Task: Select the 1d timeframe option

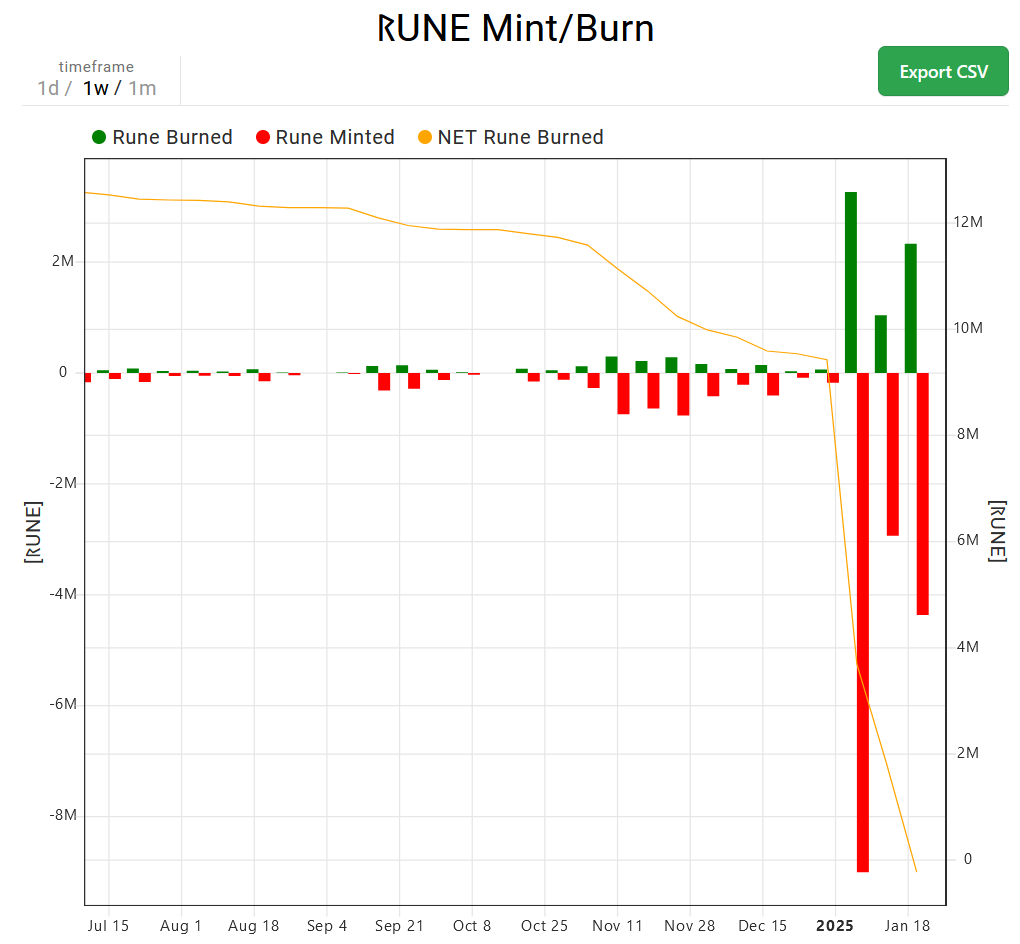Action: click(48, 88)
